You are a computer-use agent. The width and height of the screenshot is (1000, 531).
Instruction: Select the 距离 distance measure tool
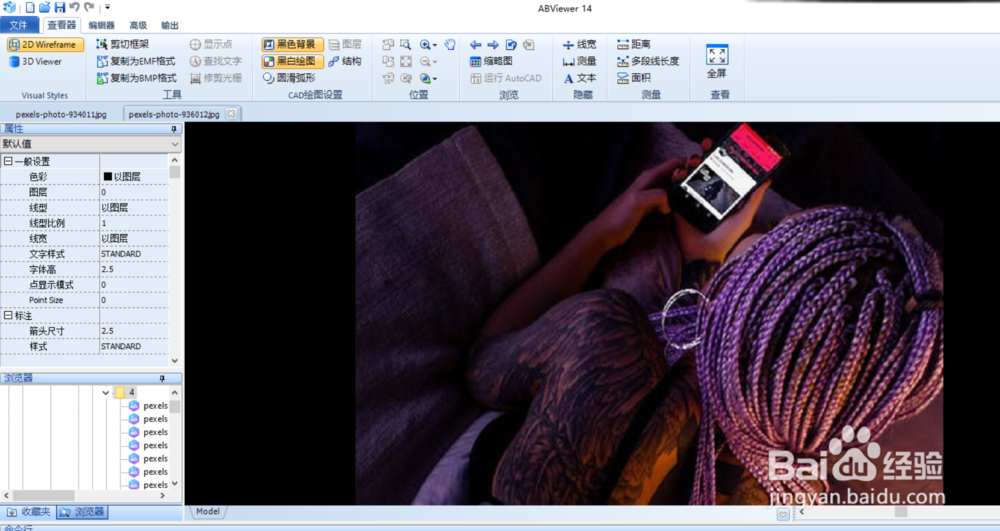point(634,45)
